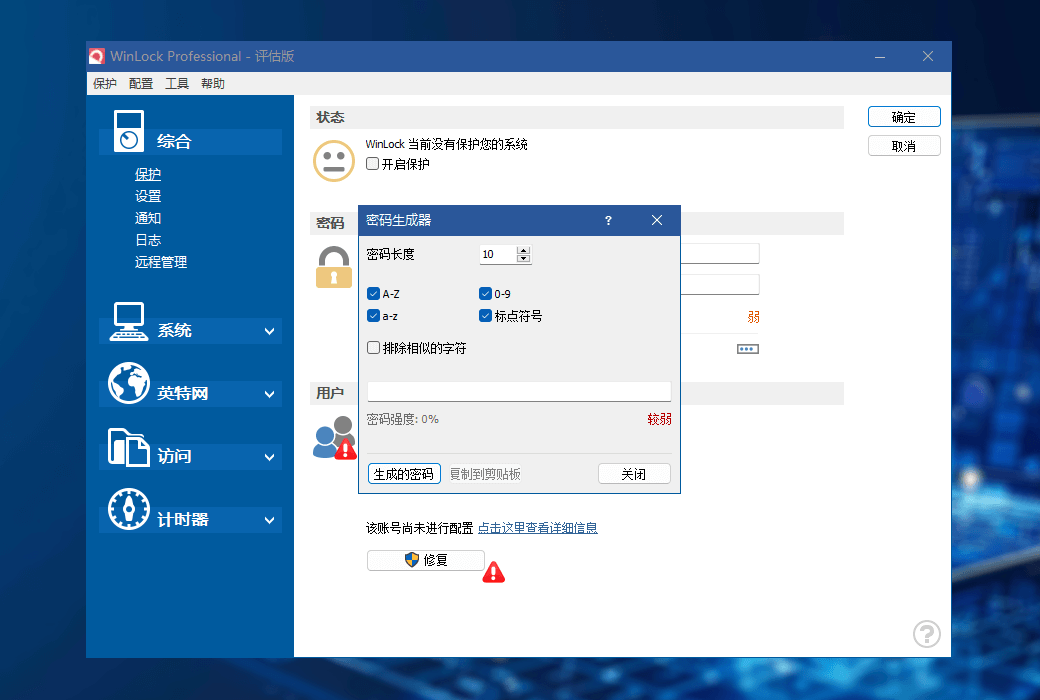1040x700 pixels.
Task: Select the General (综合) device icon
Action: click(129, 131)
